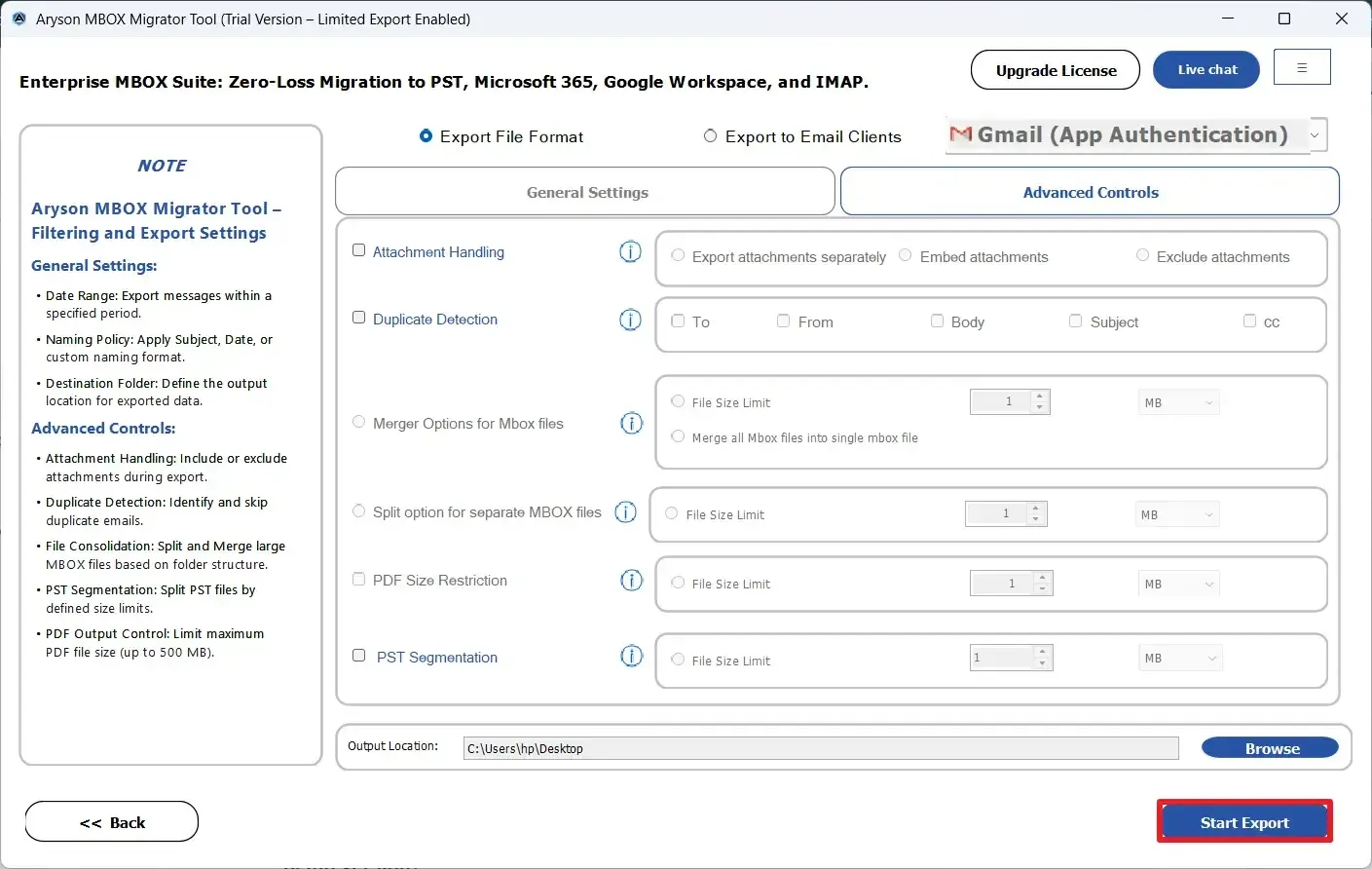This screenshot has width=1372, height=869.
Task: Enable the Attachment Handling checkbox
Action: tap(358, 250)
